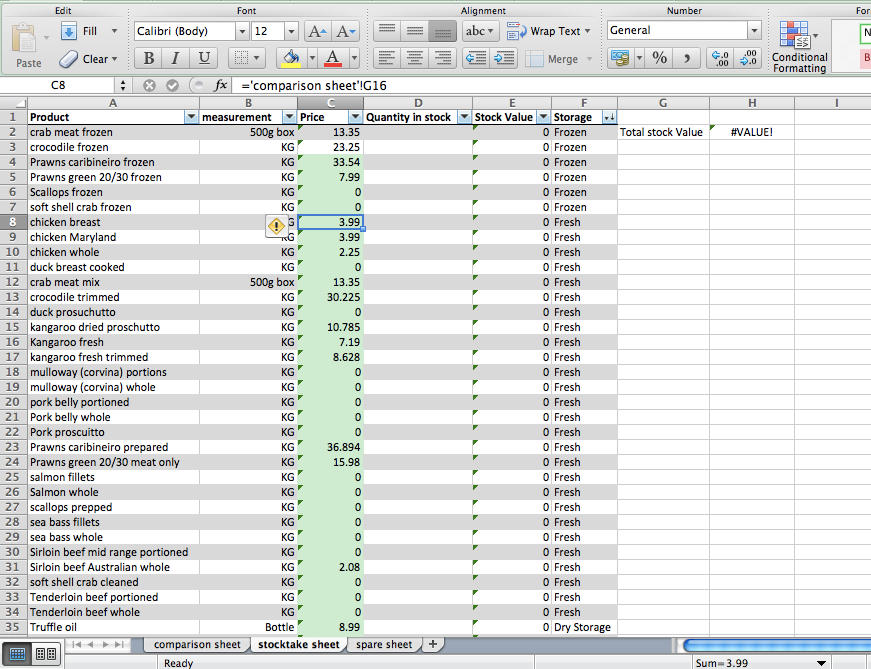
Task: Switch to comparison sheet tab
Action: click(197, 645)
